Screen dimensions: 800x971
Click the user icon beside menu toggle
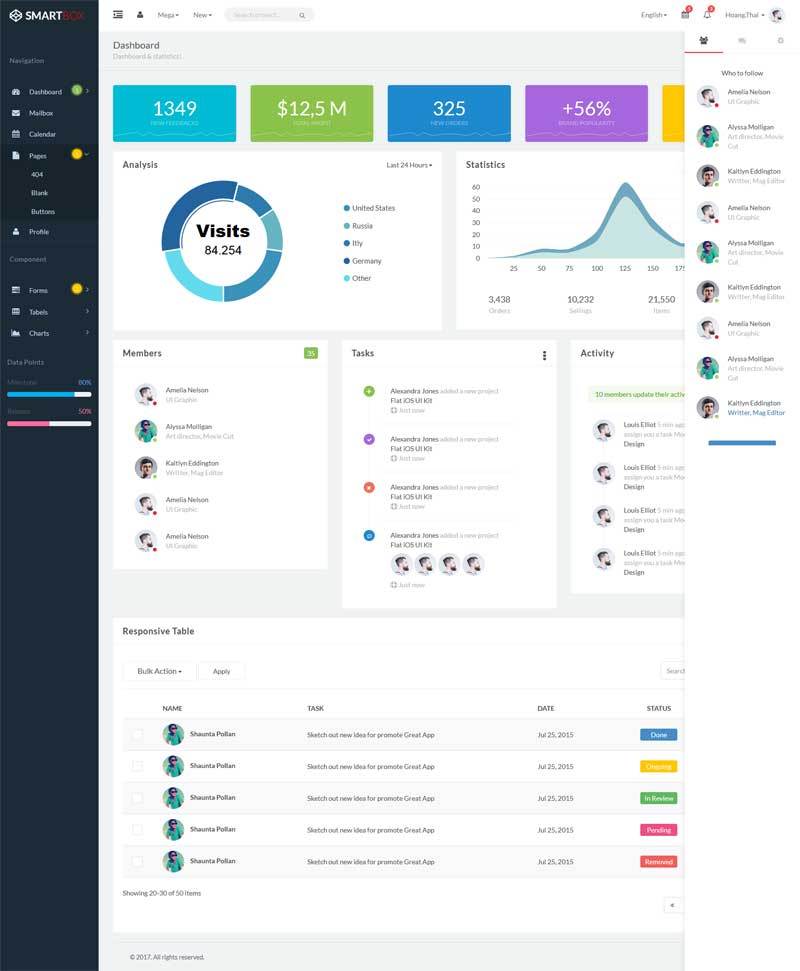click(x=140, y=15)
